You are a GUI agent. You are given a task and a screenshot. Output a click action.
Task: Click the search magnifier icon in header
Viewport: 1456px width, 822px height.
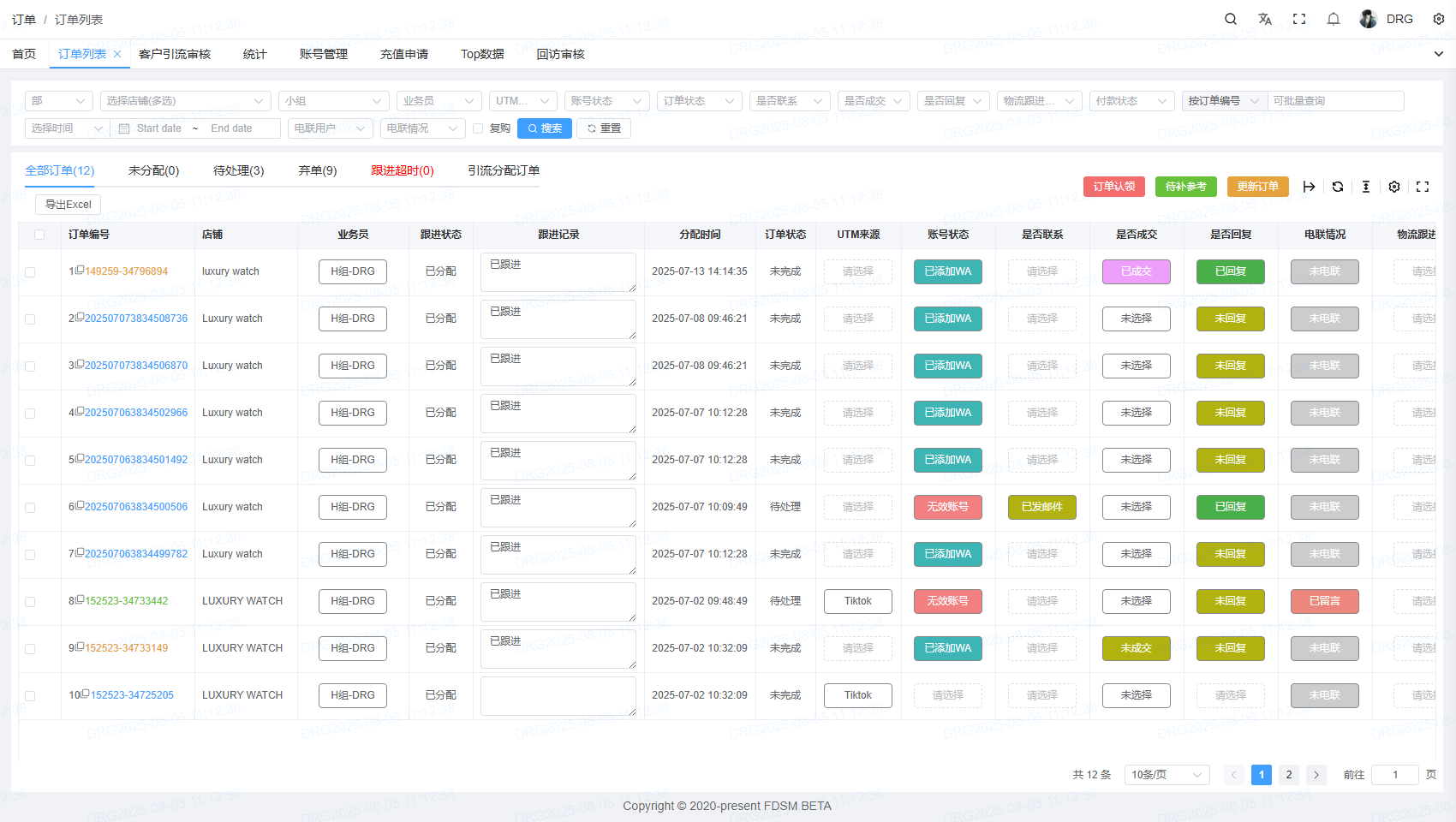(x=1231, y=19)
